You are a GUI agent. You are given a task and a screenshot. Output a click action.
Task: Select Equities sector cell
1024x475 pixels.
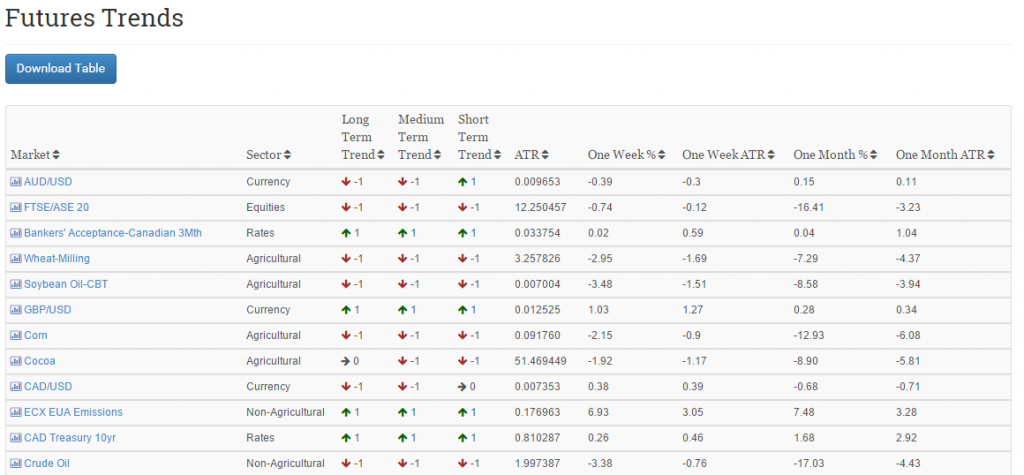coord(266,207)
